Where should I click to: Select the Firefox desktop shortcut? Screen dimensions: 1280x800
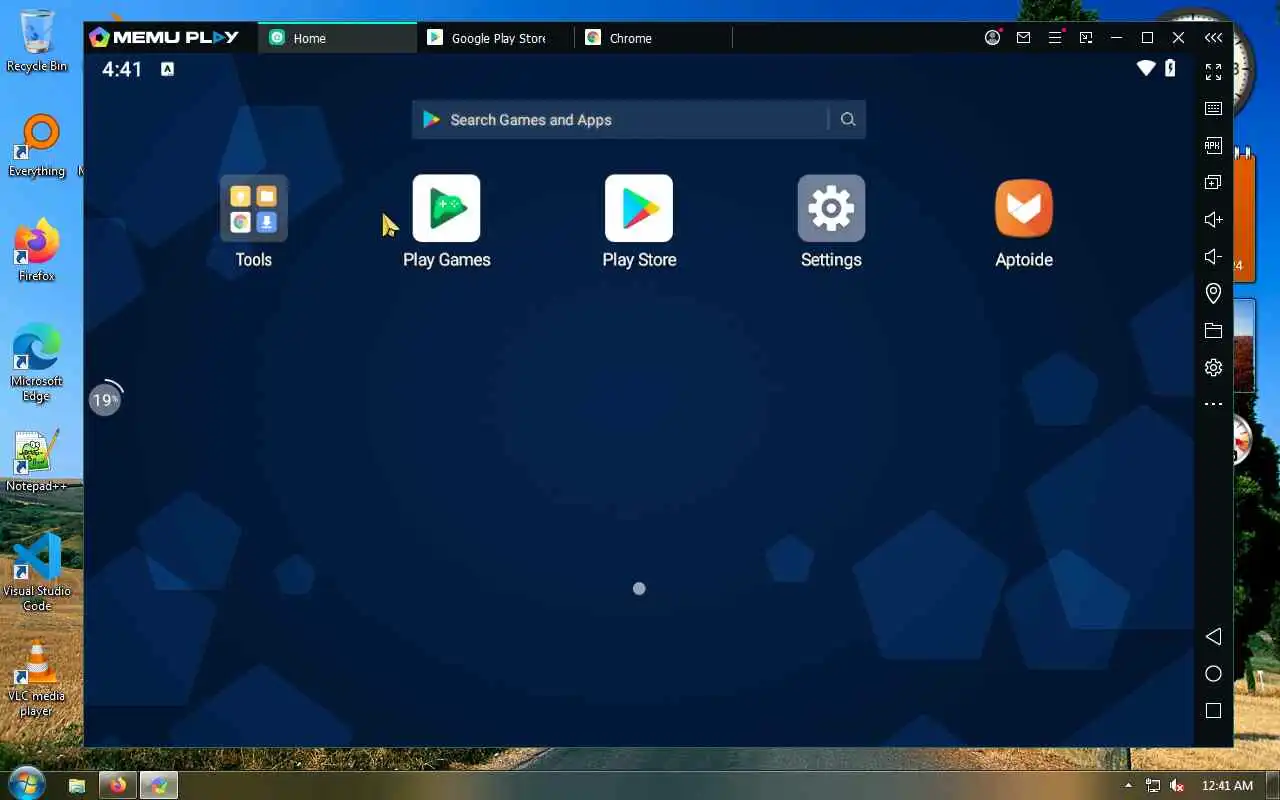pos(37,250)
